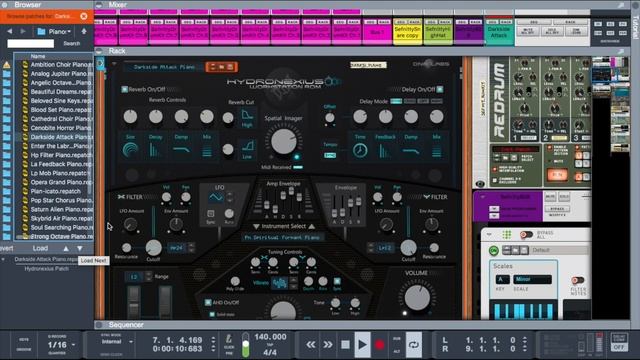This screenshot has height=360, width=640.
Task: Click BYPASS on purple device
Action: (557, 209)
